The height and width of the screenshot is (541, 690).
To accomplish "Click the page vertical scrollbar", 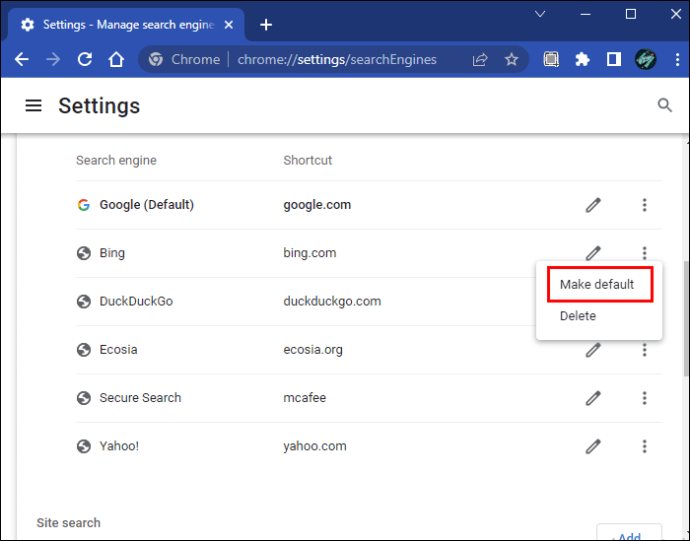I will (686, 319).
